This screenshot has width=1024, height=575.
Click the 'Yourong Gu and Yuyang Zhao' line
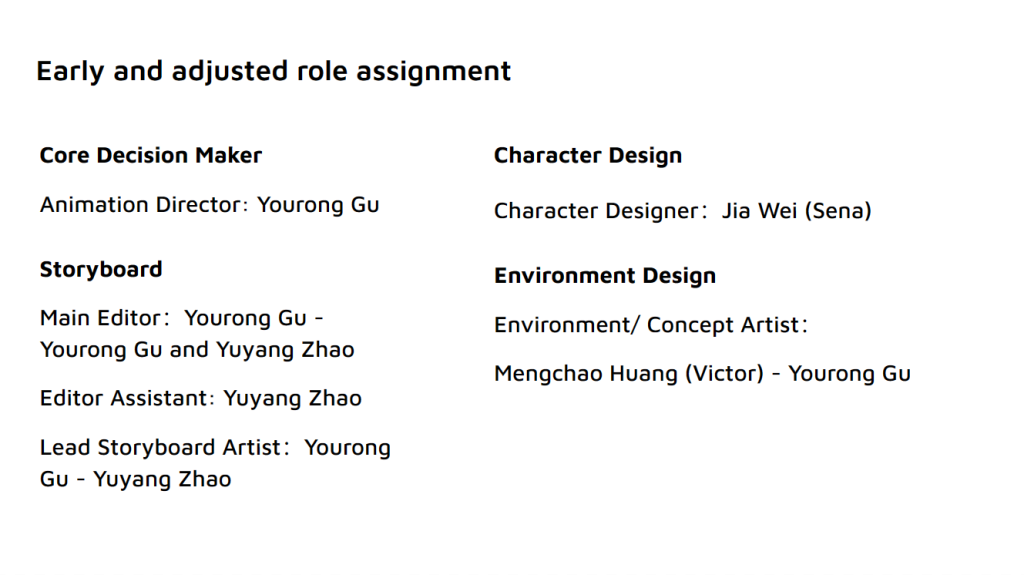(x=197, y=350)
